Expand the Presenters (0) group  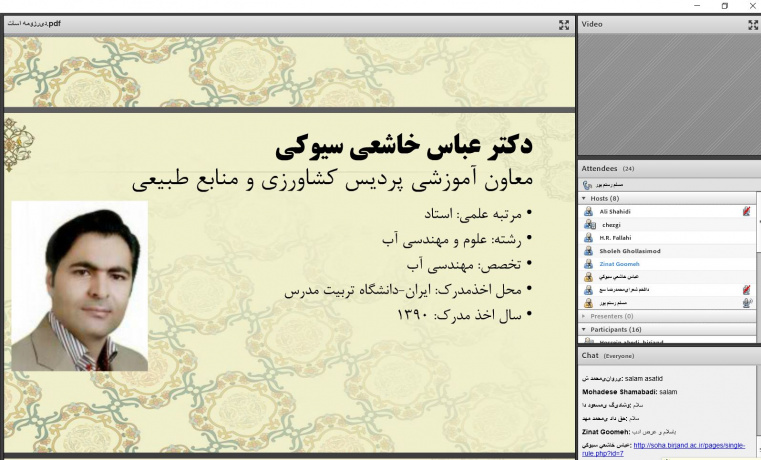point(584,316)
